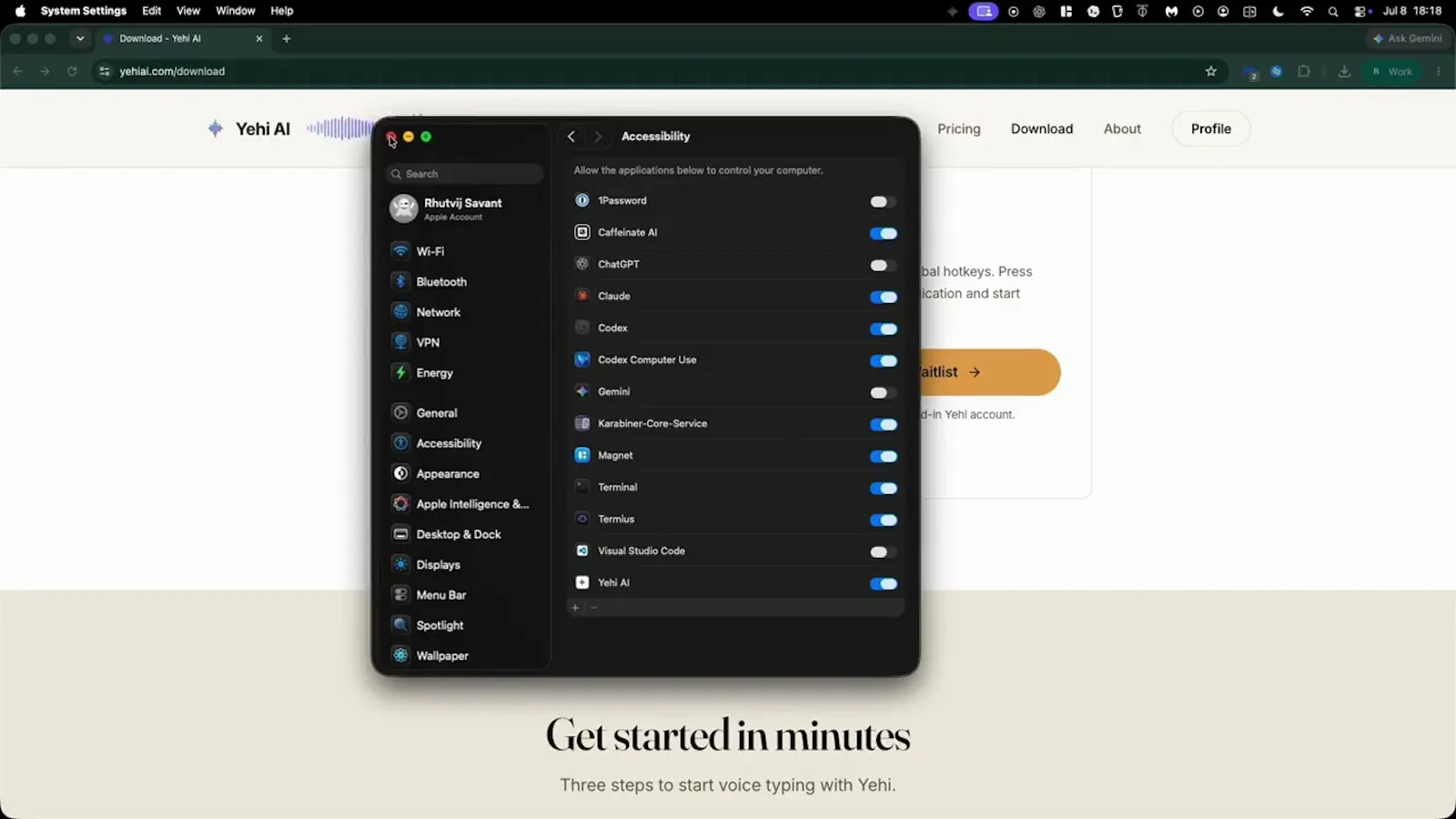1456x819 pixels.
Task: Open Wi-Fi status in macOS menu bar
Action: (1307, 11)
